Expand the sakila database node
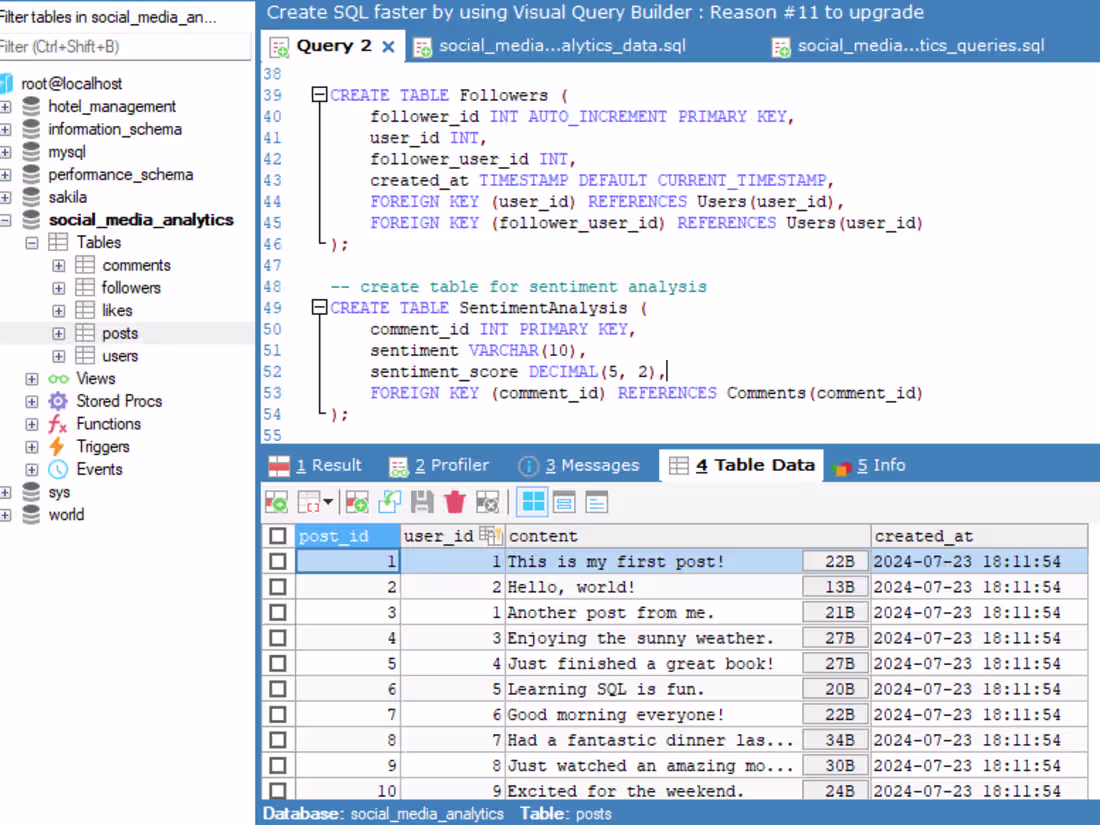Screen dimensions: 1100x825 pyautogui.click(x=8, y=197)
